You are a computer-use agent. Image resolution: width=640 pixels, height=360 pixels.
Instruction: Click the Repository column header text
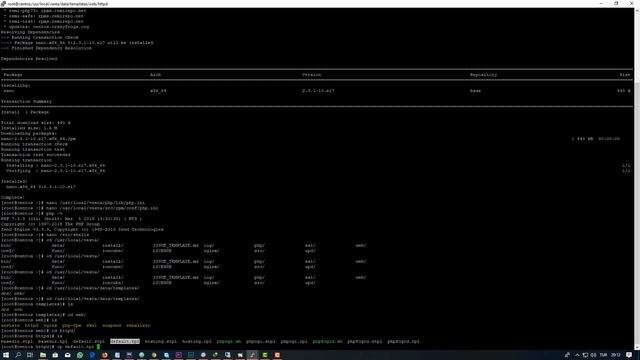click(484, 75)
